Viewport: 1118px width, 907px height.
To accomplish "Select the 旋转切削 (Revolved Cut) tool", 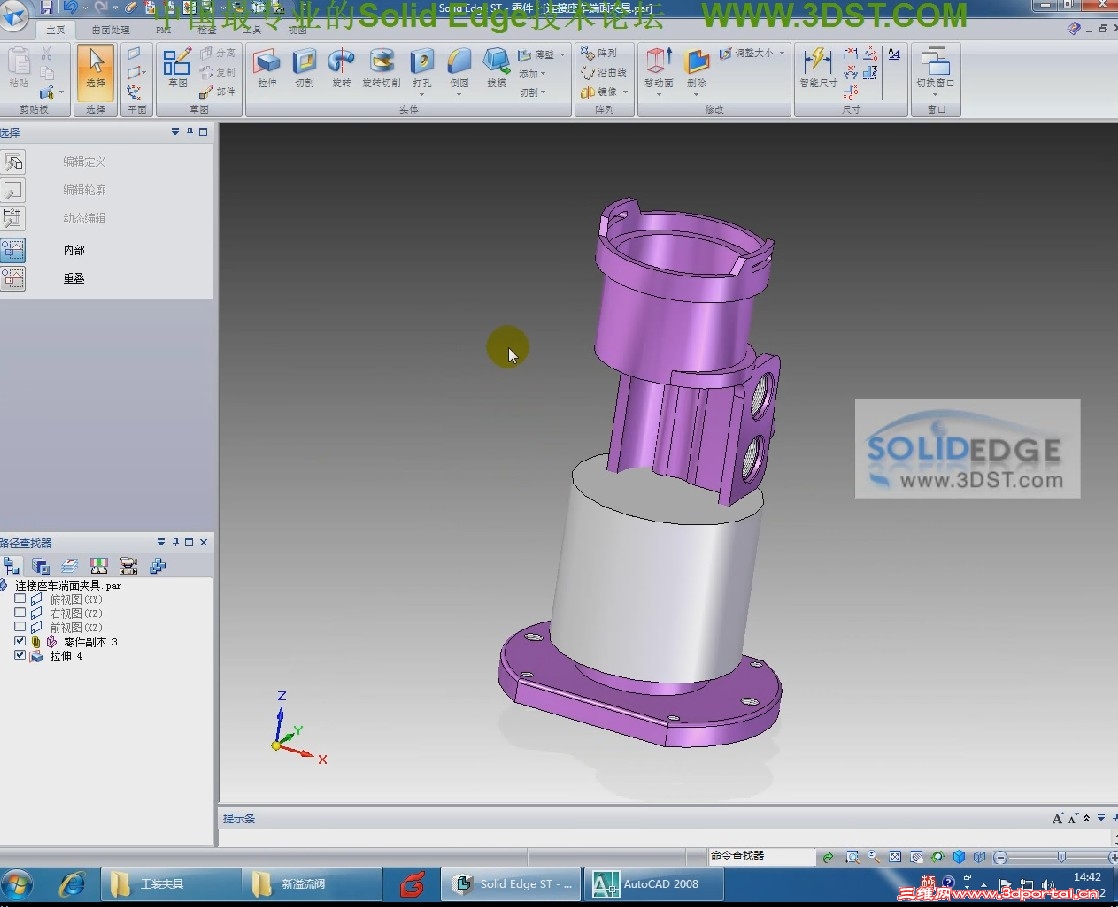I will tap(381, 68).
